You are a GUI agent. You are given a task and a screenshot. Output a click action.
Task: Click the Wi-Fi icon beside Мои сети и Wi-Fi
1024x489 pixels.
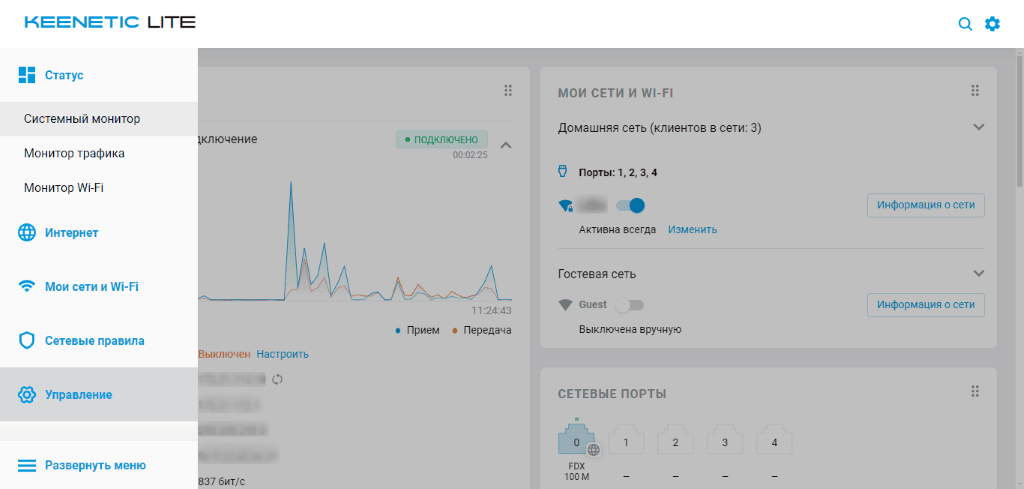(x=28, y=287)
